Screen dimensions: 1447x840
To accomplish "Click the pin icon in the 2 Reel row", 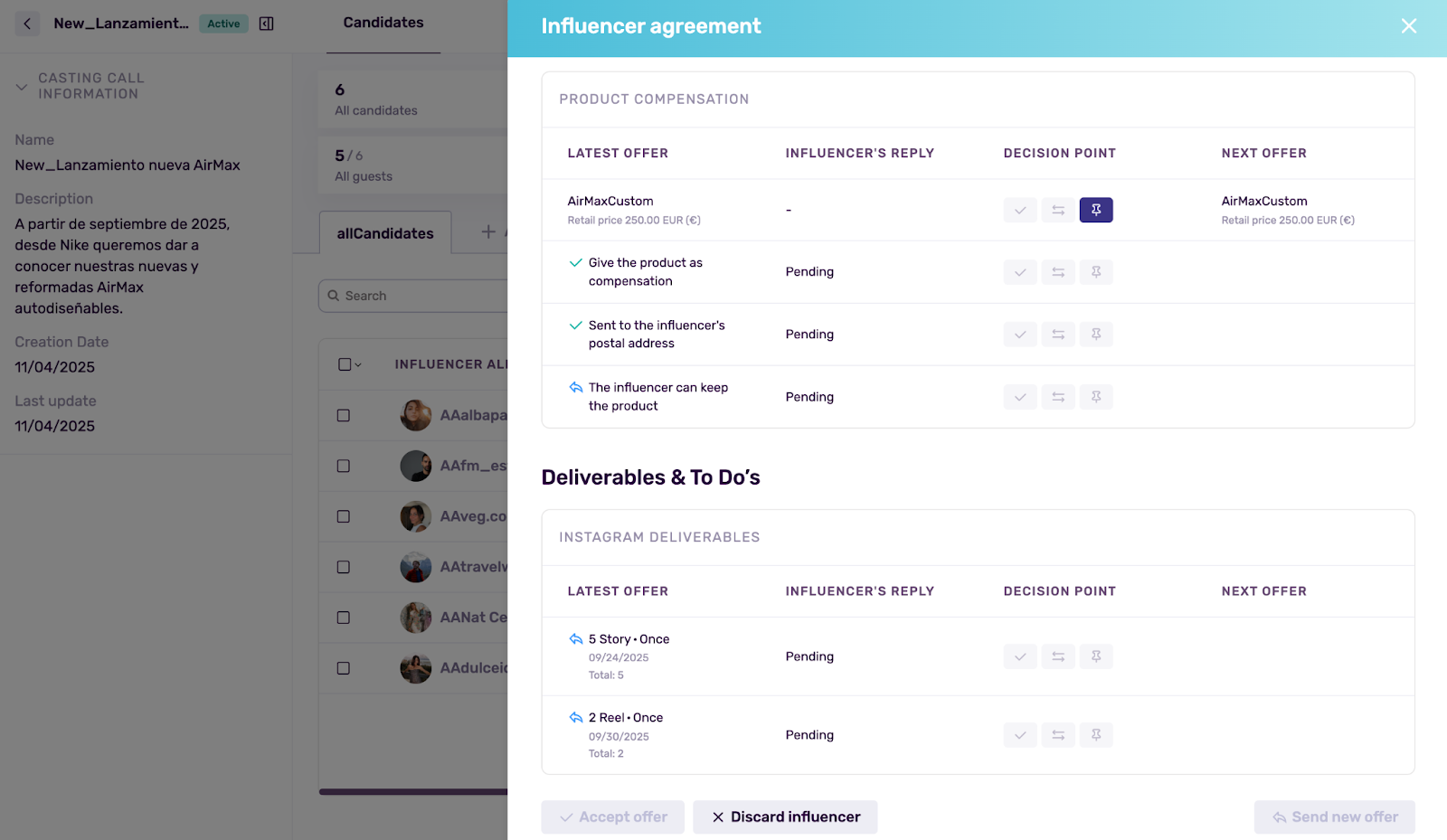I will pos(1095,735).
